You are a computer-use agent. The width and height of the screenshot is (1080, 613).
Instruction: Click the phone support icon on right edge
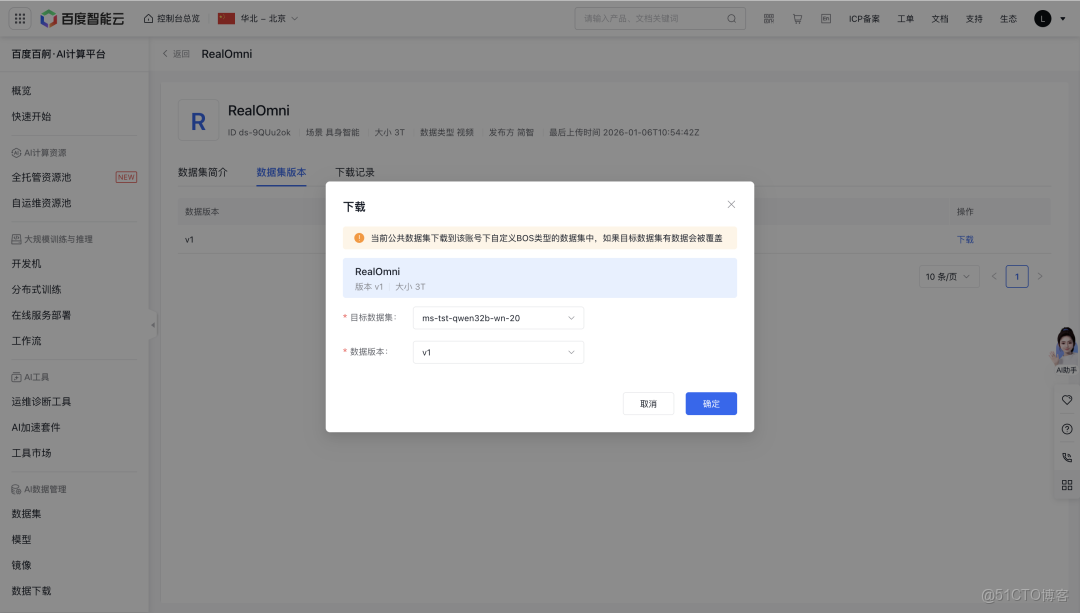(x=1066, y=456)
